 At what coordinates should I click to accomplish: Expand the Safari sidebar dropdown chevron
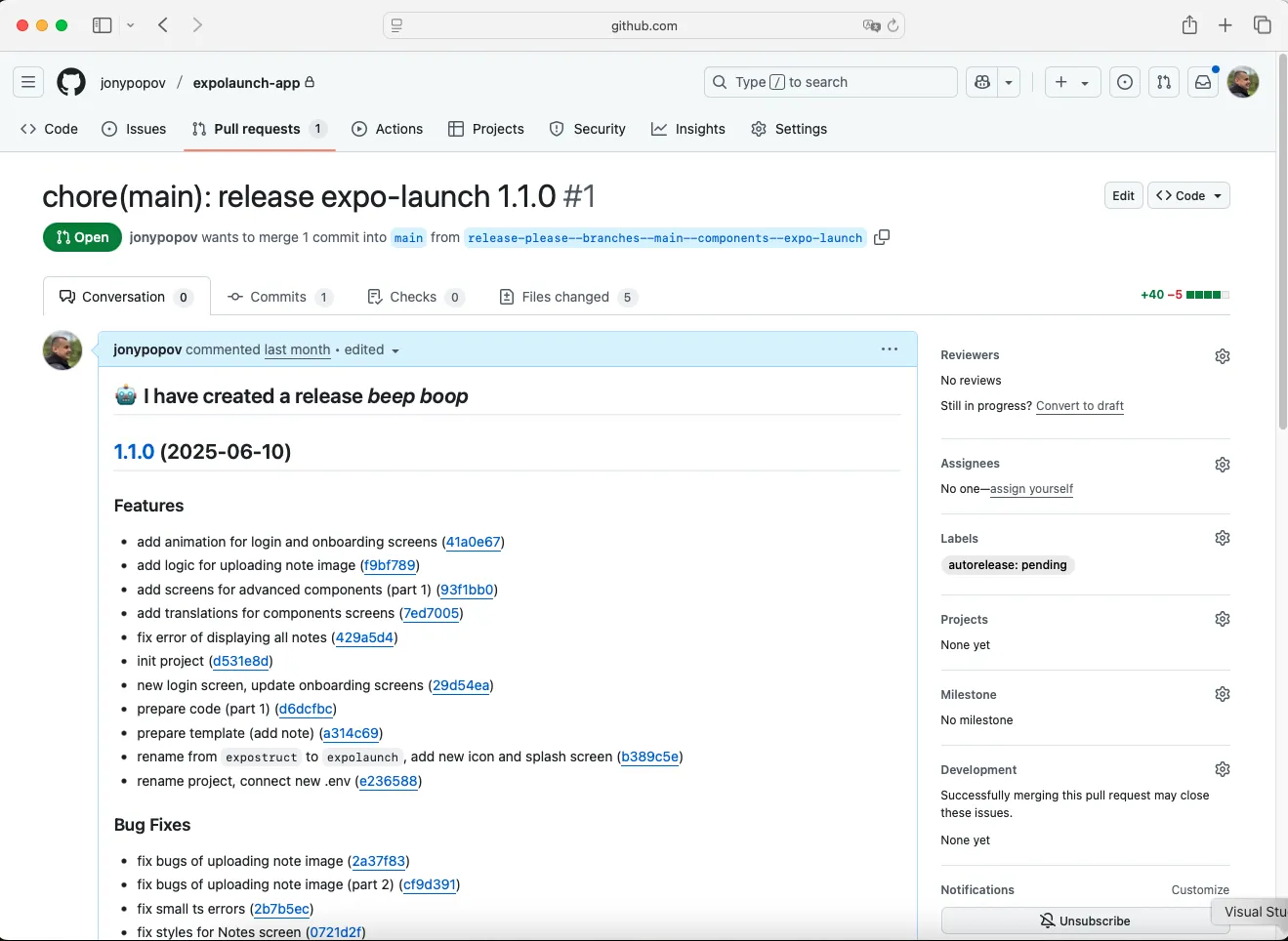(x=130, y=25)
